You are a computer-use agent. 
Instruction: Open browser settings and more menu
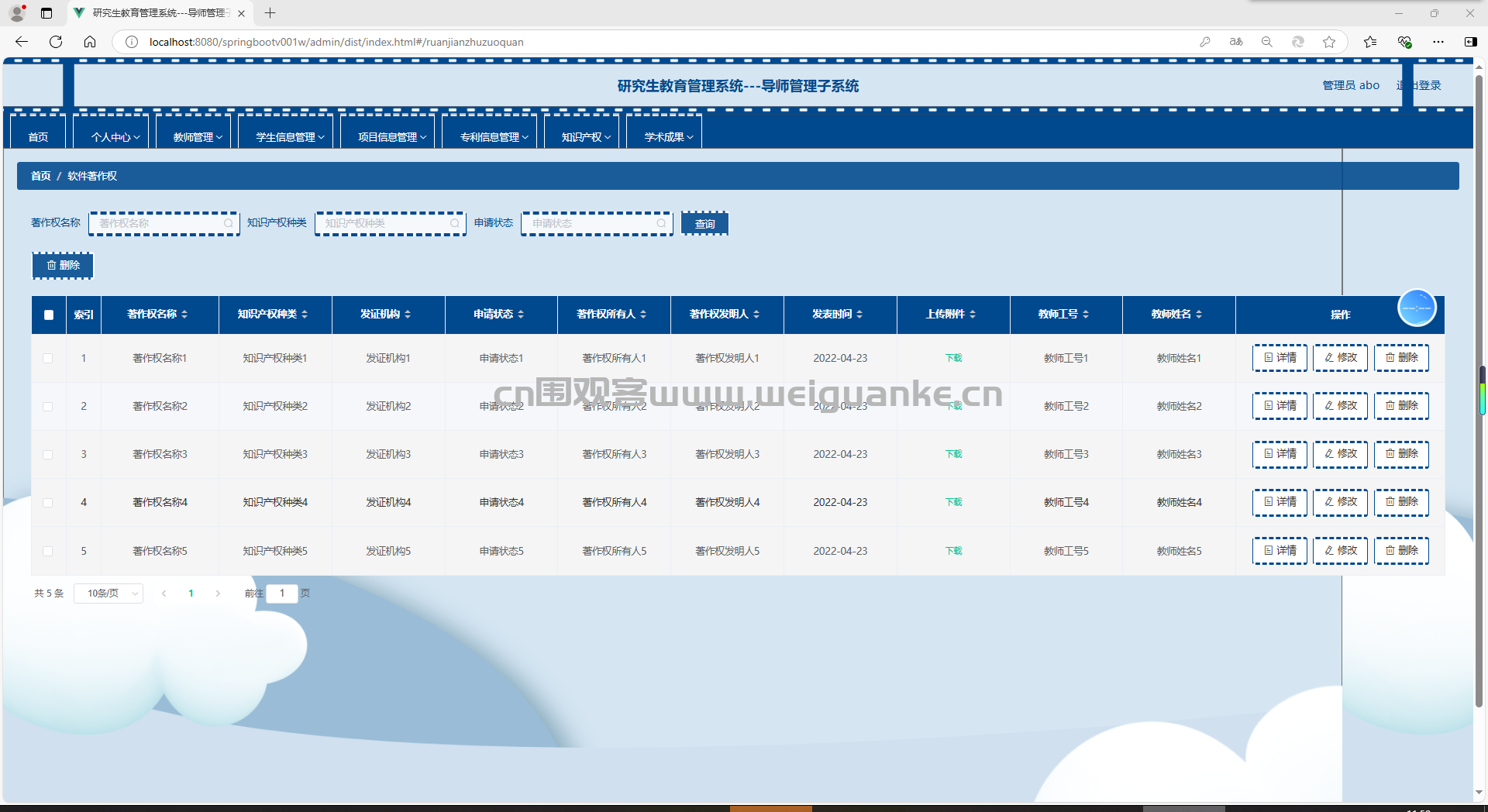pyautogui.click(x=1438, y=42)
